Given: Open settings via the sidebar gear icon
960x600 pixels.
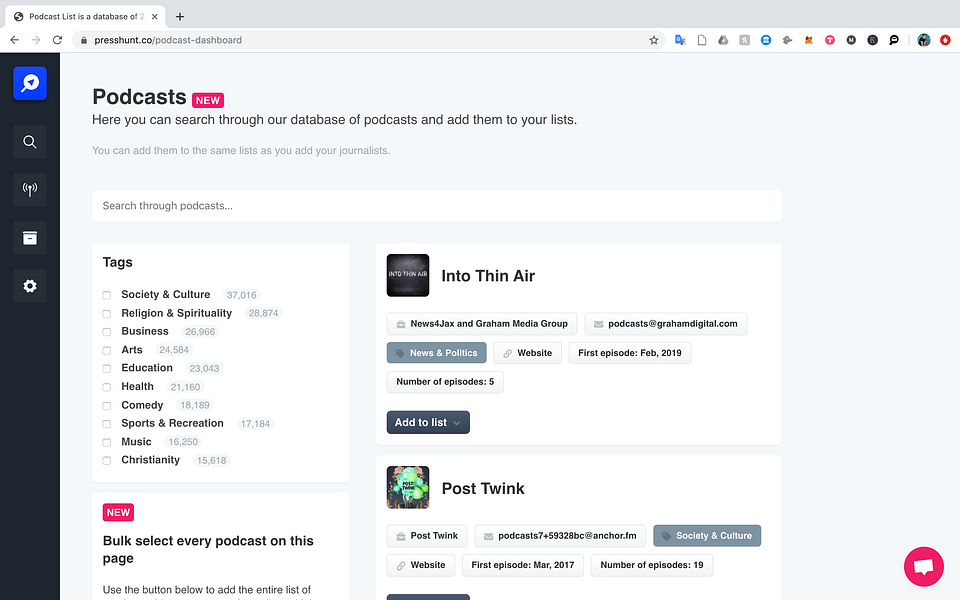Looking at the screenshot, I should coord(30,286).
